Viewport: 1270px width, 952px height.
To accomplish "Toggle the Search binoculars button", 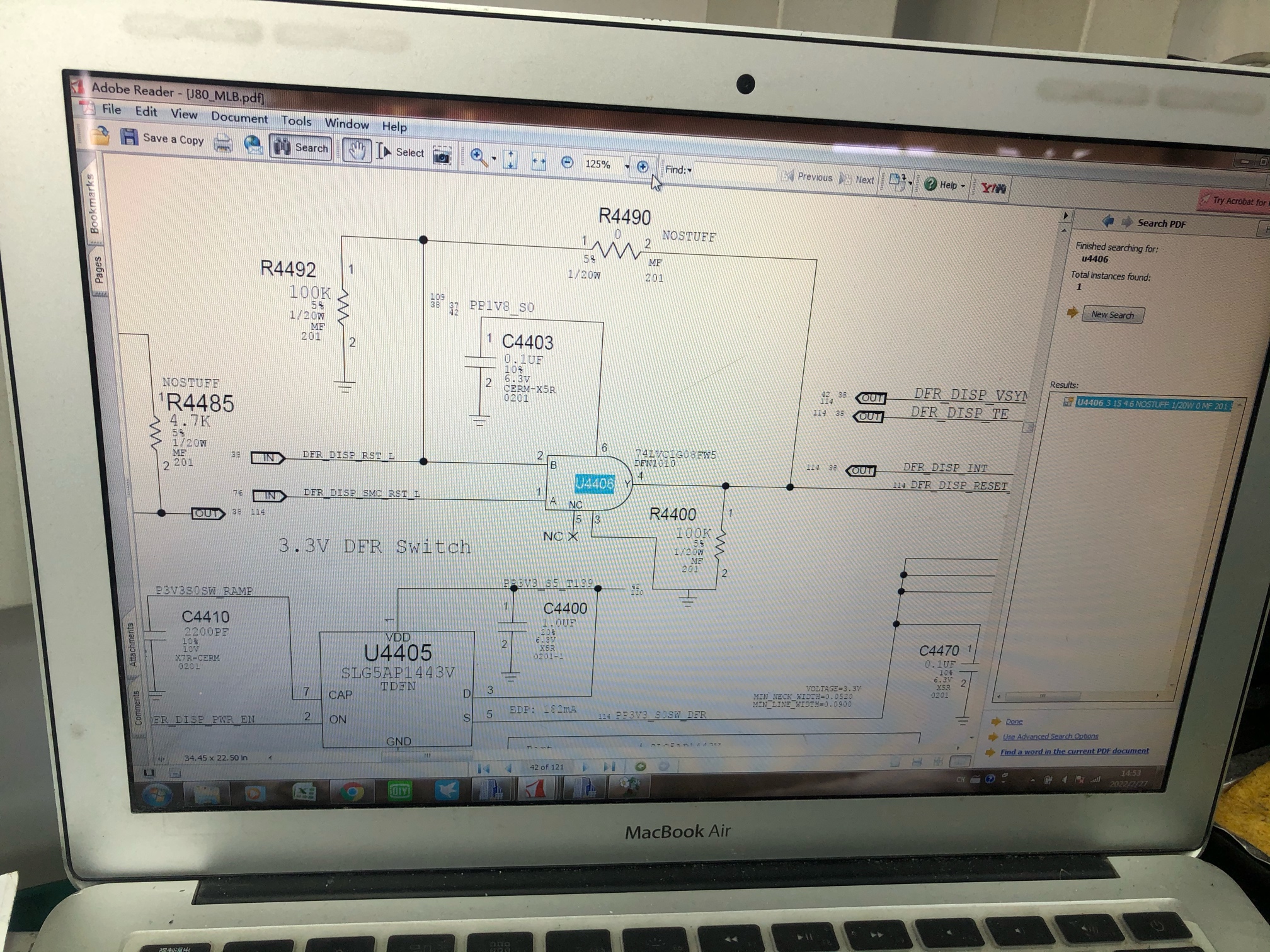I will click(301, 147).
